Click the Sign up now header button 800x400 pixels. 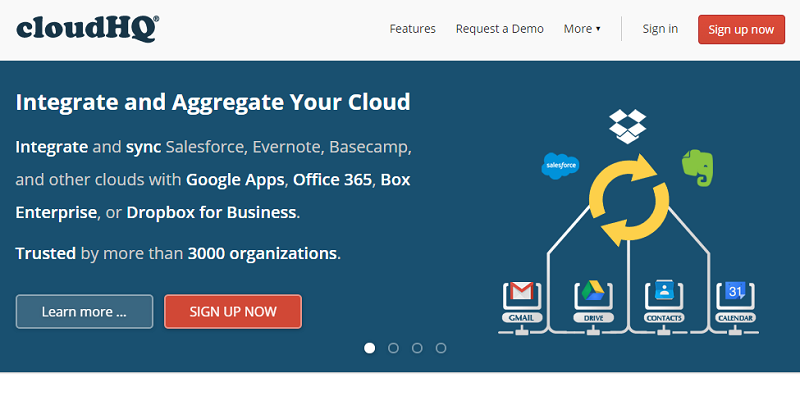(741, 30)
